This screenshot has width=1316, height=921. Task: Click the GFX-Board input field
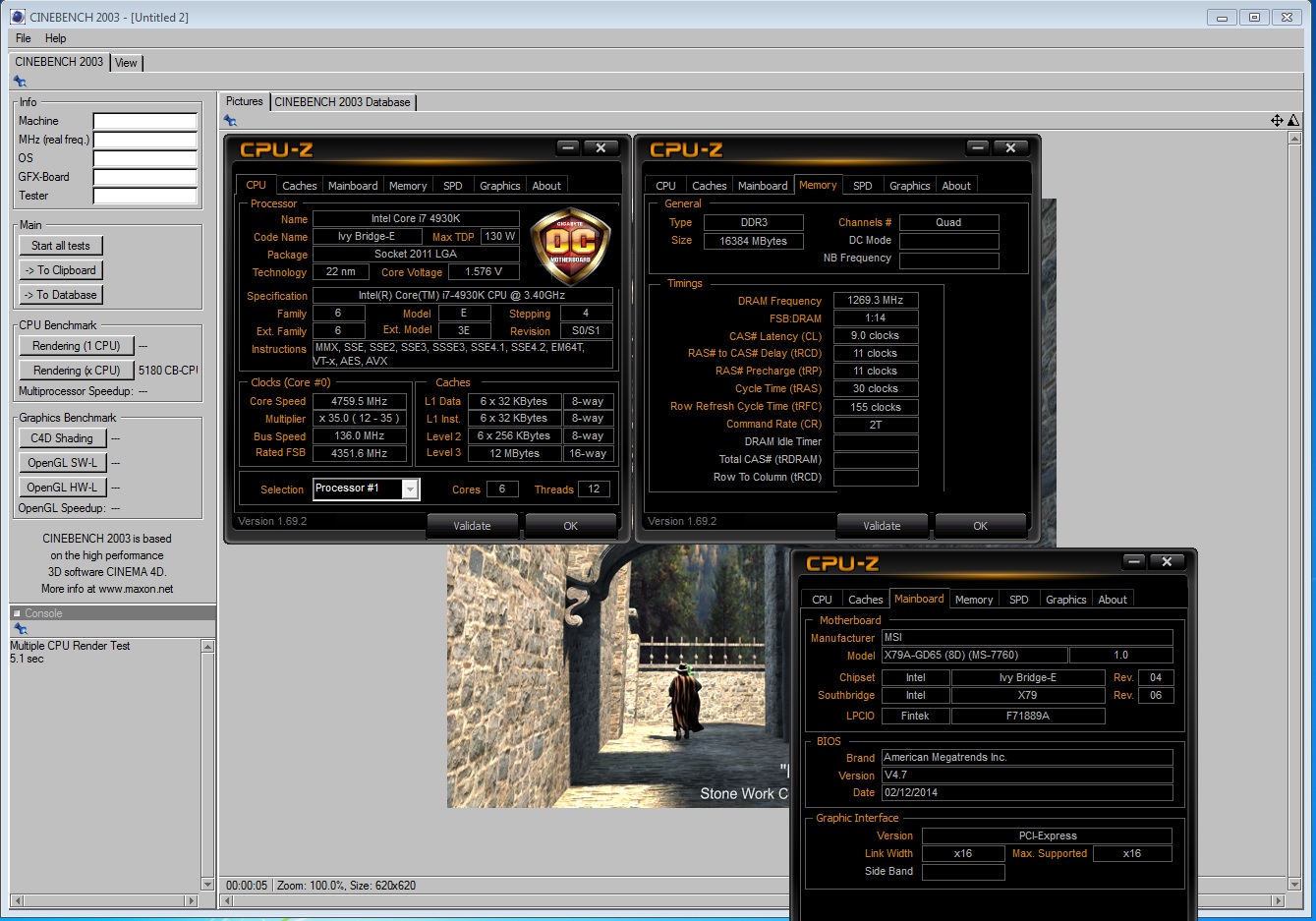(x=145, y=177)
